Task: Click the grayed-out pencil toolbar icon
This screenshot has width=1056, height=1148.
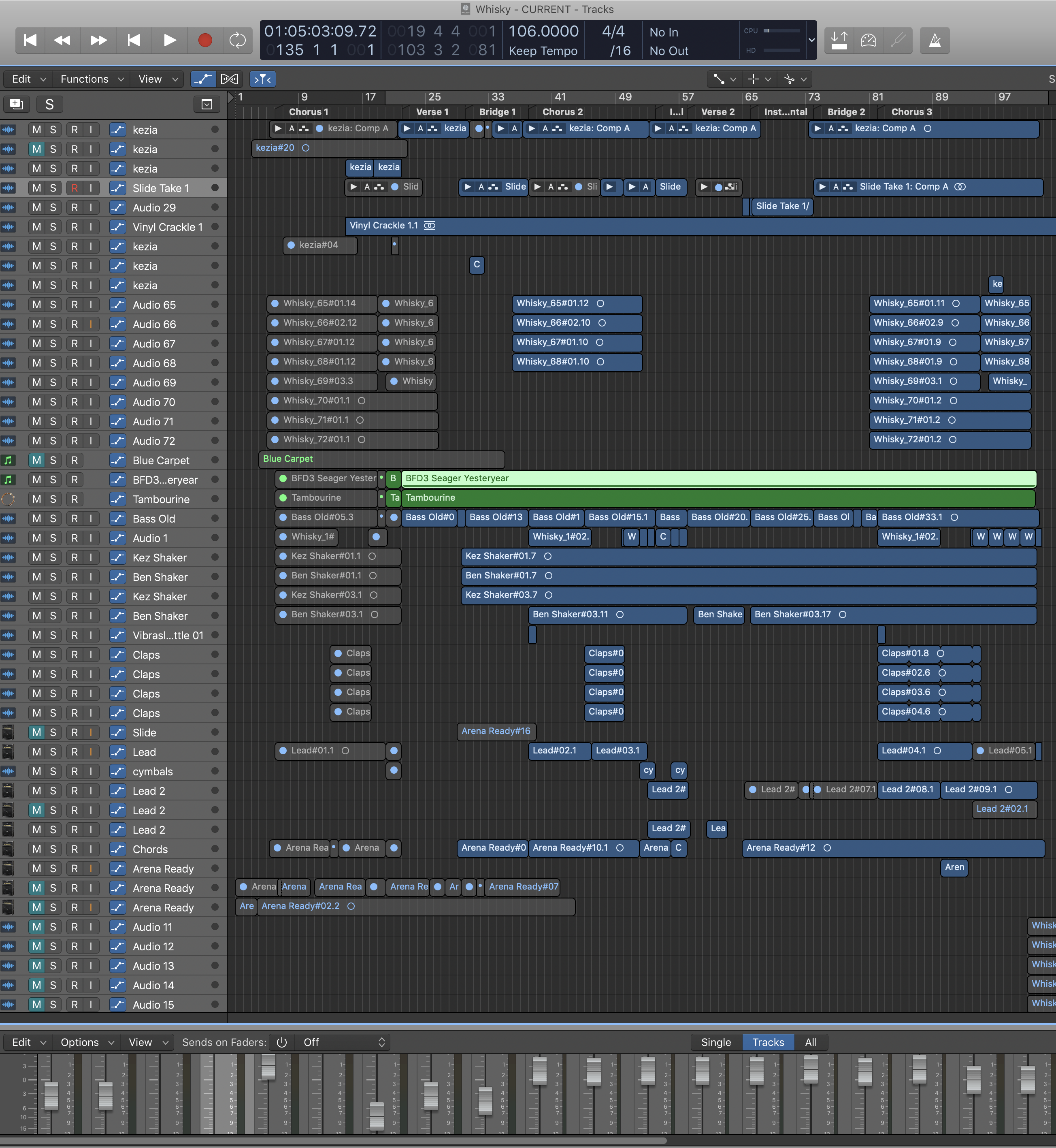Action: [x=898, y=40]
